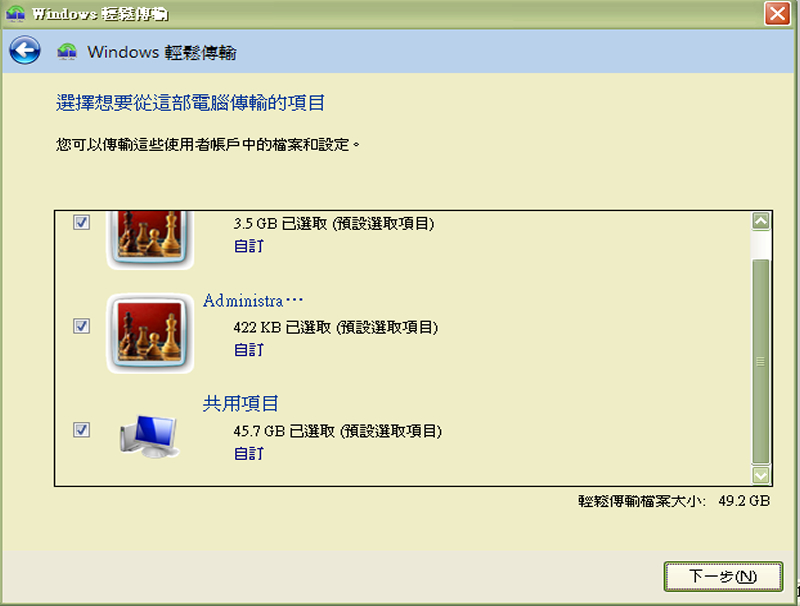Image resolution: width=800 pixels, height=606 pixels.
Task: Click the 49.2 GB total transfer size text
Action: coord(744,501)
